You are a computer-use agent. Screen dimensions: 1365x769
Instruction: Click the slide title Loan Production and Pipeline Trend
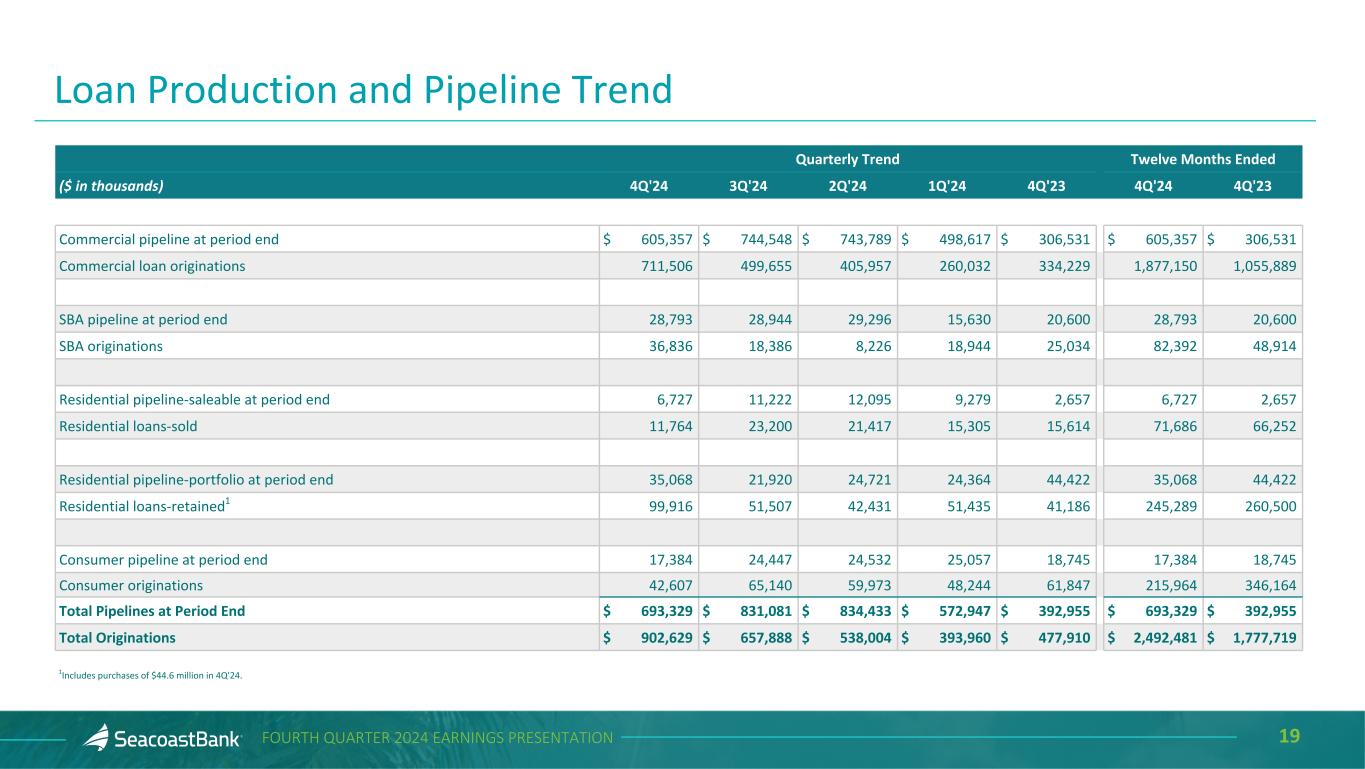coord(363,90)
